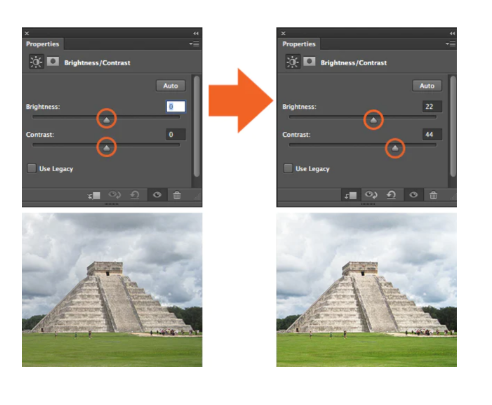The width and height of the screenshot is (492, 405).
Task: Click the layer mask icon in right panel
Action: click(309, 62)
